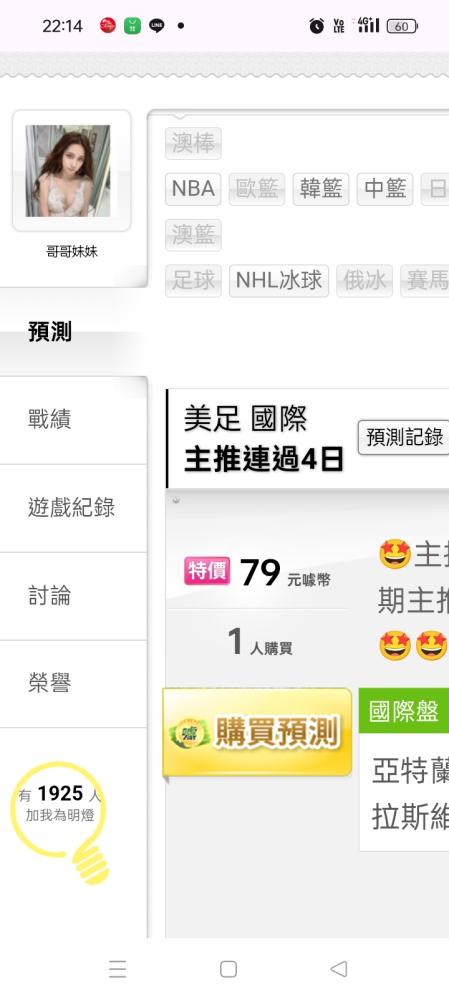Click the 預測記錄 button

404,438
